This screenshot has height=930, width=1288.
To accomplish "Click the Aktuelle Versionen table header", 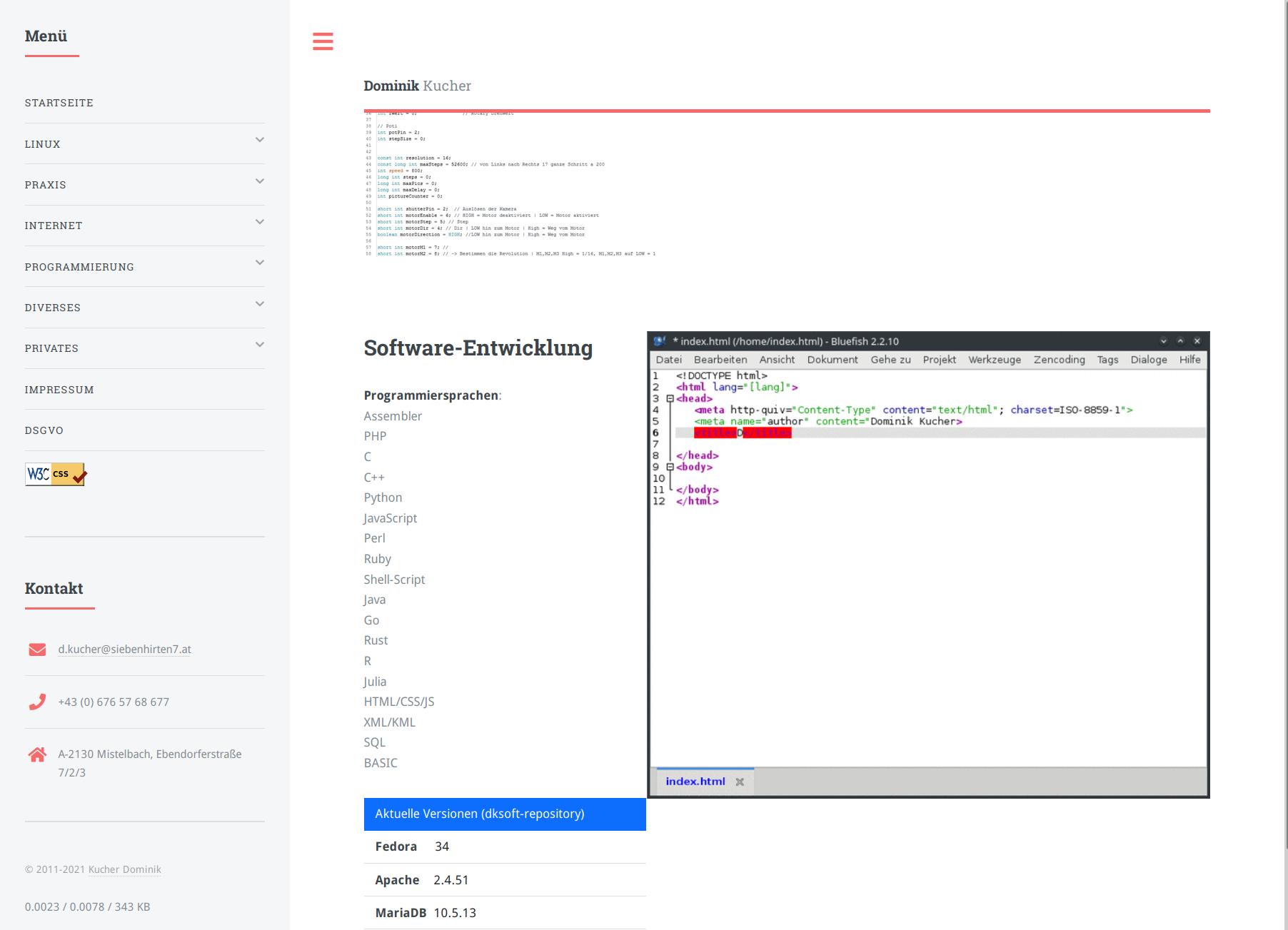I will pyautogui.click(x=504, y=814).
